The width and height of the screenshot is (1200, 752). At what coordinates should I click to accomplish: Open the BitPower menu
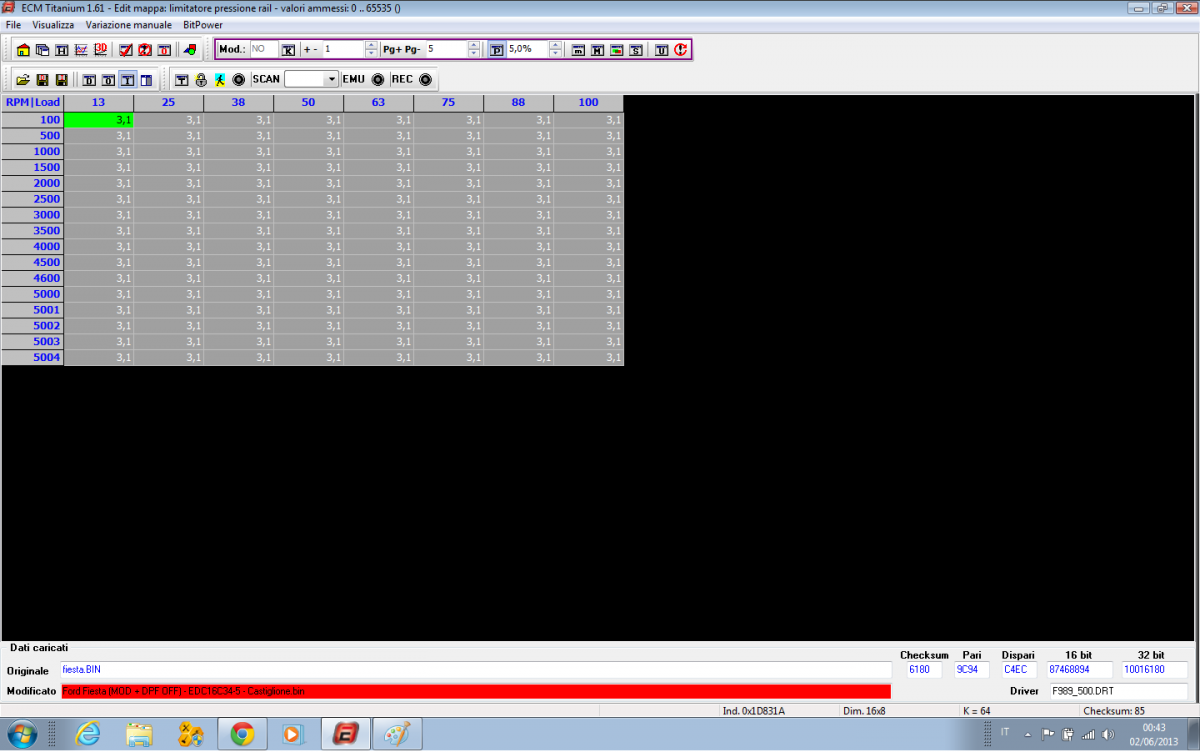tap(203, 24)
